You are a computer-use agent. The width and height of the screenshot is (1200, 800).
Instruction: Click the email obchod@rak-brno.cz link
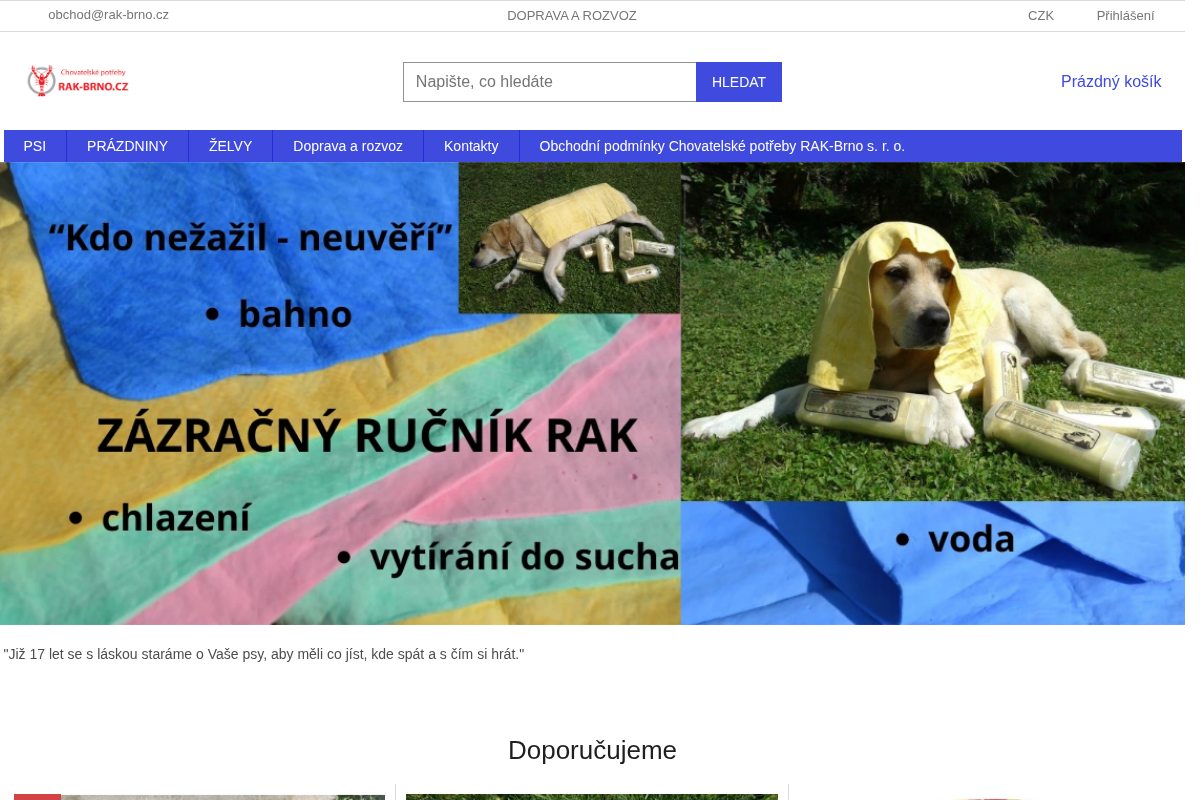click(x=108, y=15)
